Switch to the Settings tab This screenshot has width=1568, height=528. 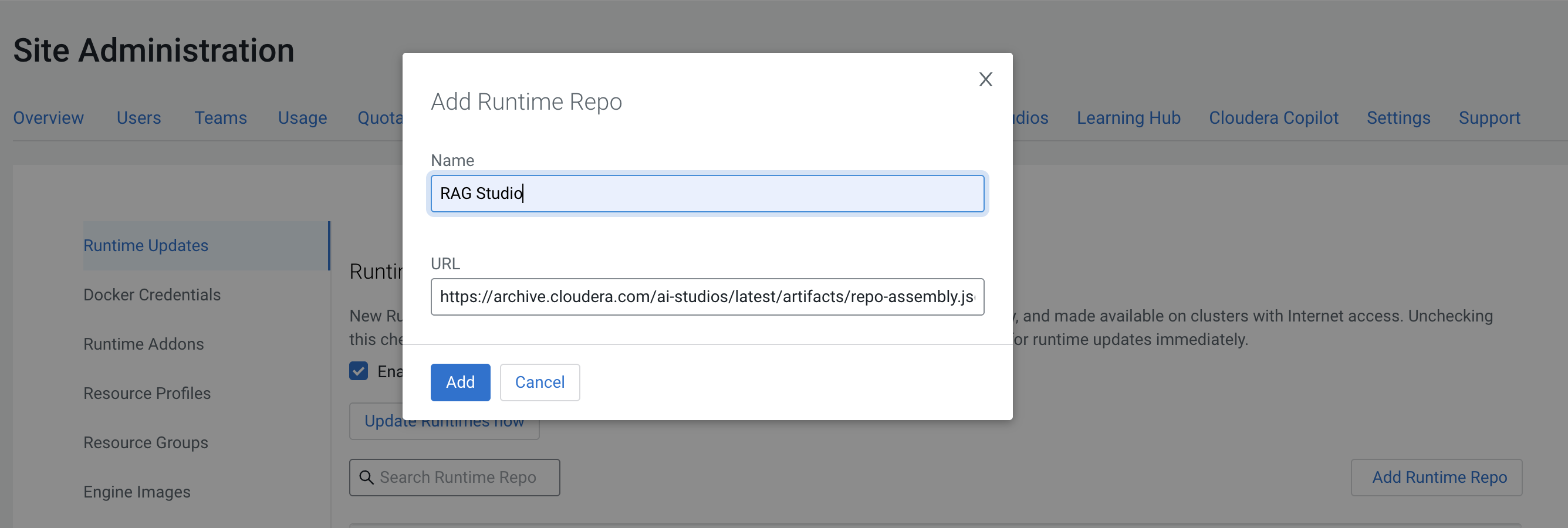(1398, 118)
